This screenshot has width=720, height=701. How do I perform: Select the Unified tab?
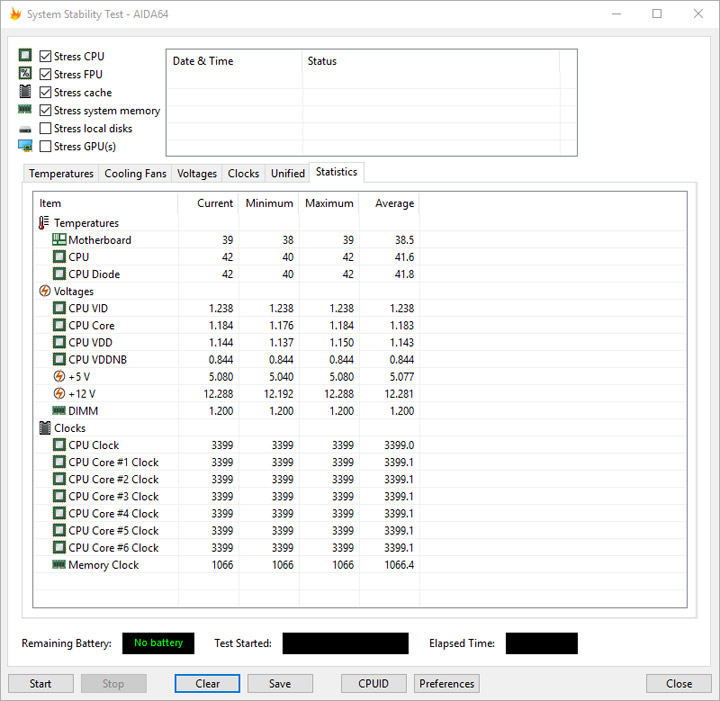click(287, 174)
